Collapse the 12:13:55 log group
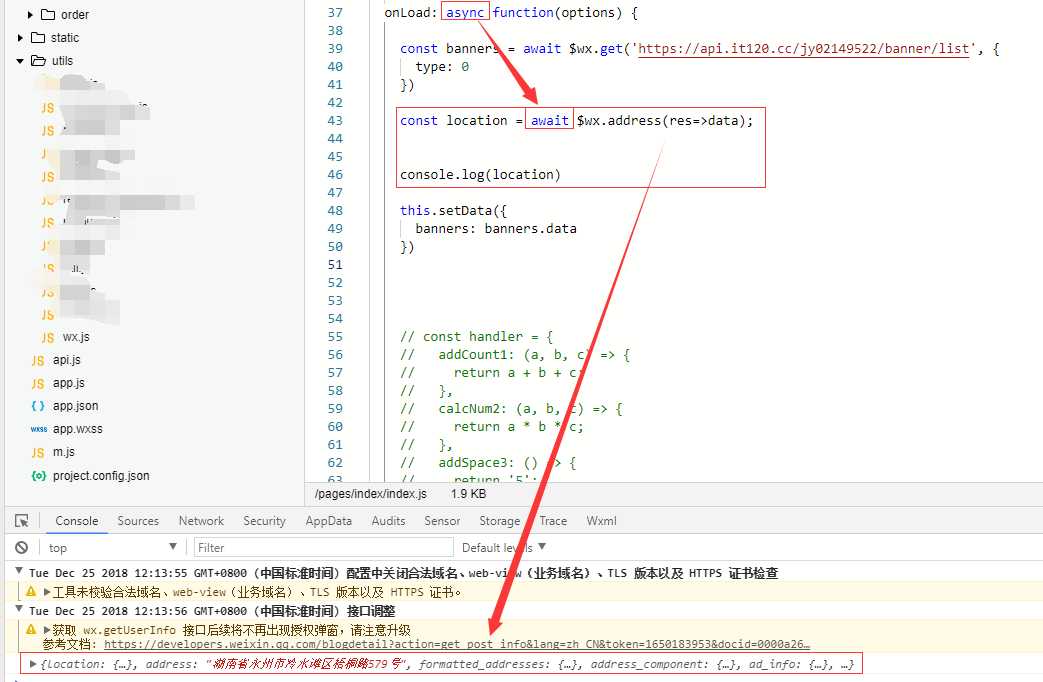The image size is (1043, 682). click(19, 572)
